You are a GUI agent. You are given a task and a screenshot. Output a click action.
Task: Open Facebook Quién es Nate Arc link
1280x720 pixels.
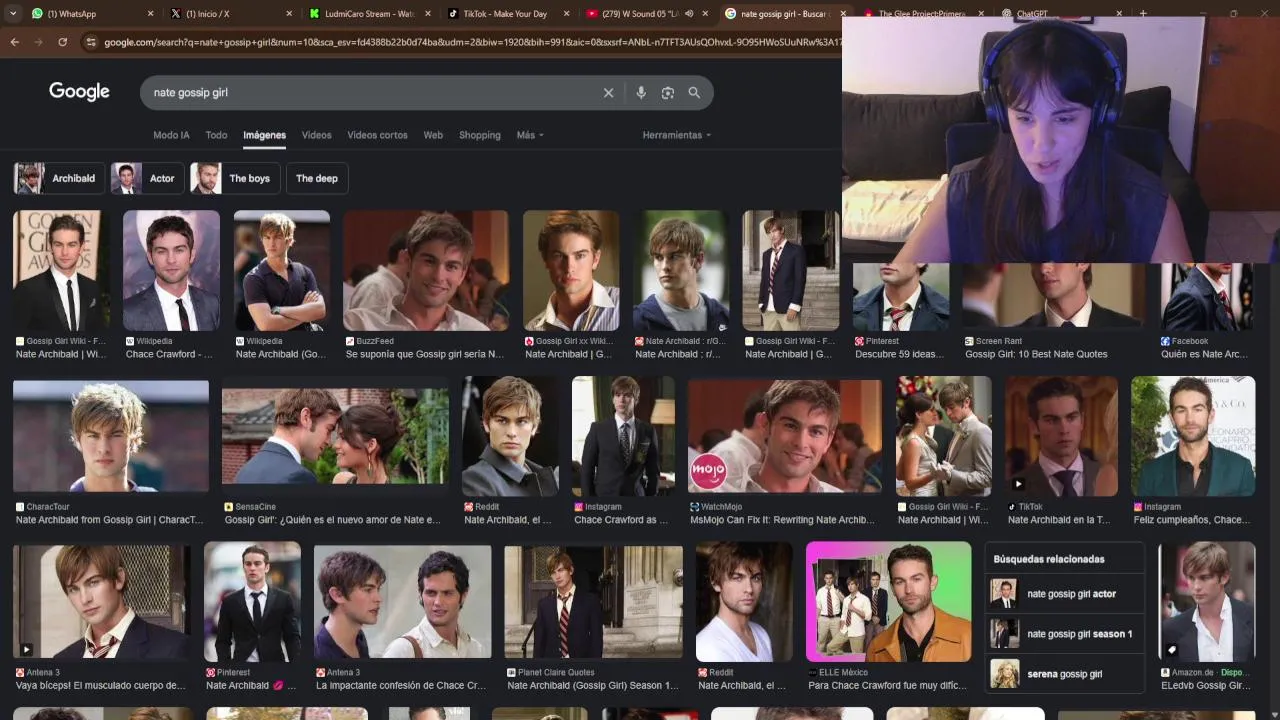[x=1204, y=354]
